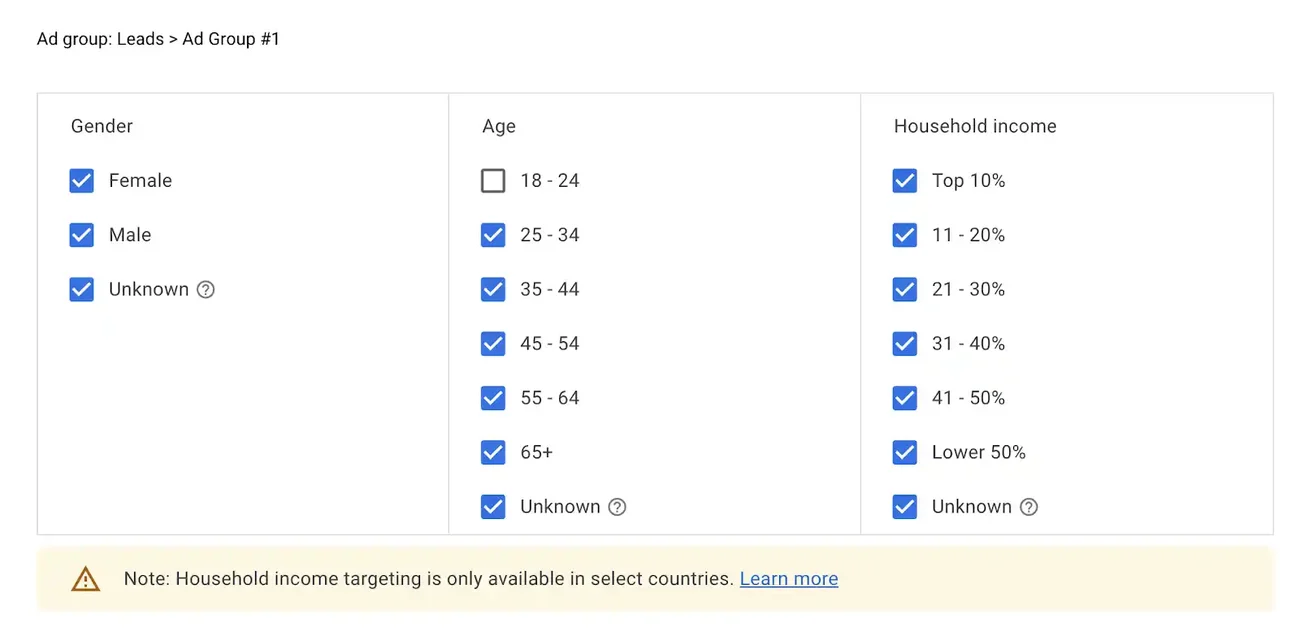Uncheck the 41 - 50% income checkbox
Viewport: 1300px width, 636px height.
905,398
